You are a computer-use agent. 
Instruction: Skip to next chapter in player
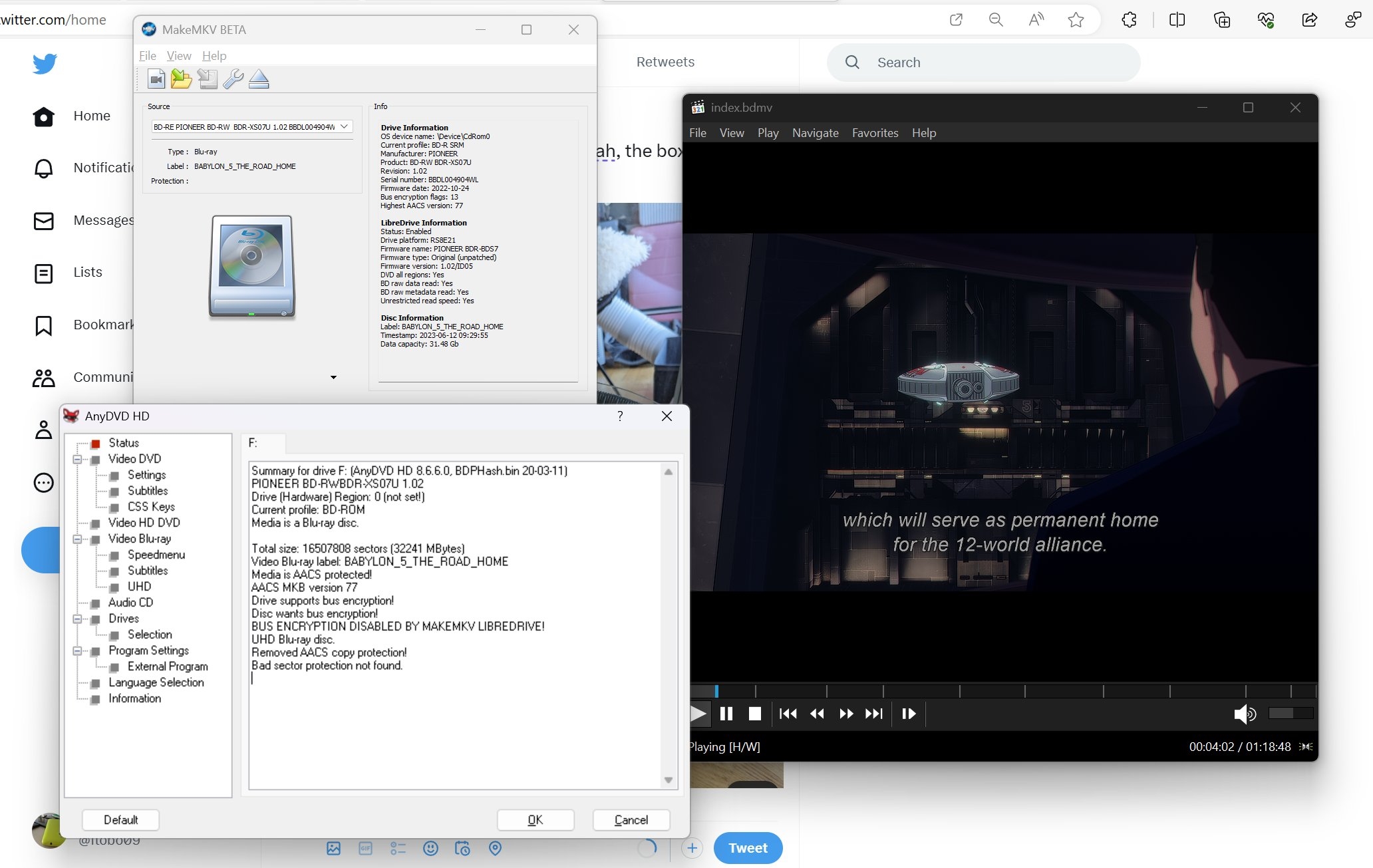873,714
